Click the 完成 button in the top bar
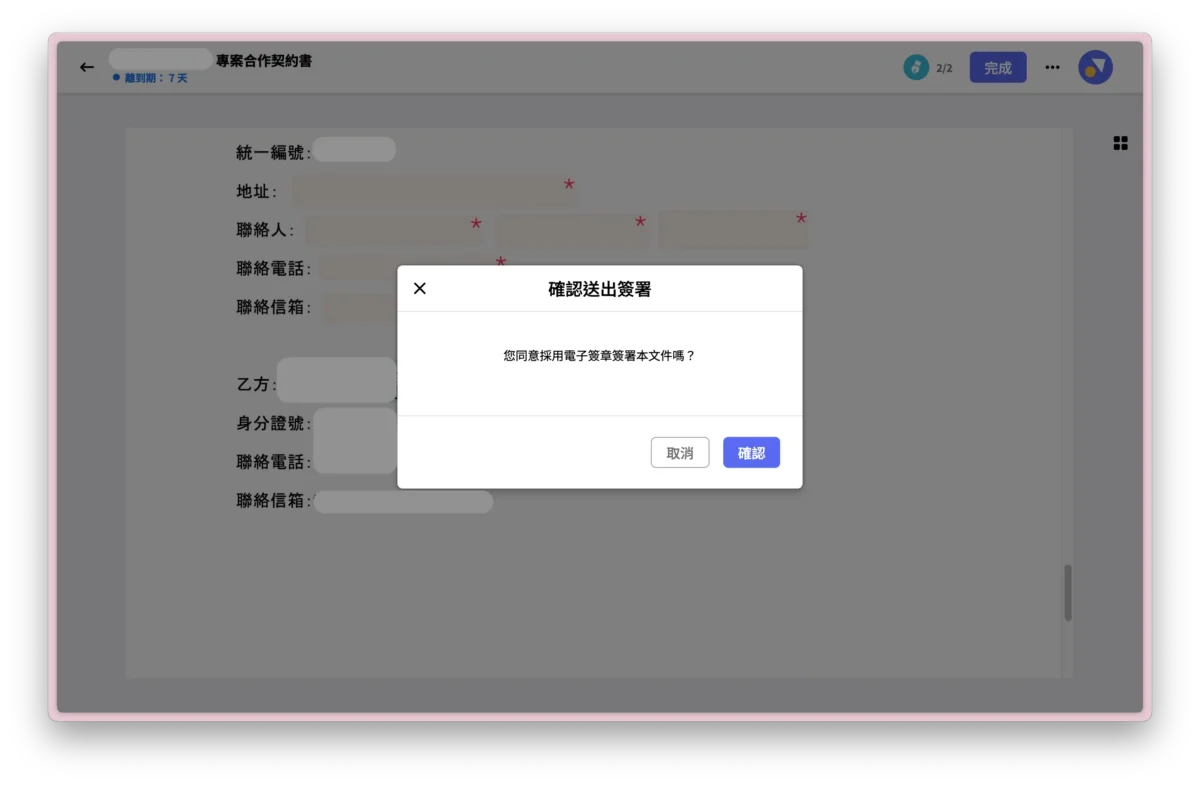1200x785 pixels. tap(998, 67)
